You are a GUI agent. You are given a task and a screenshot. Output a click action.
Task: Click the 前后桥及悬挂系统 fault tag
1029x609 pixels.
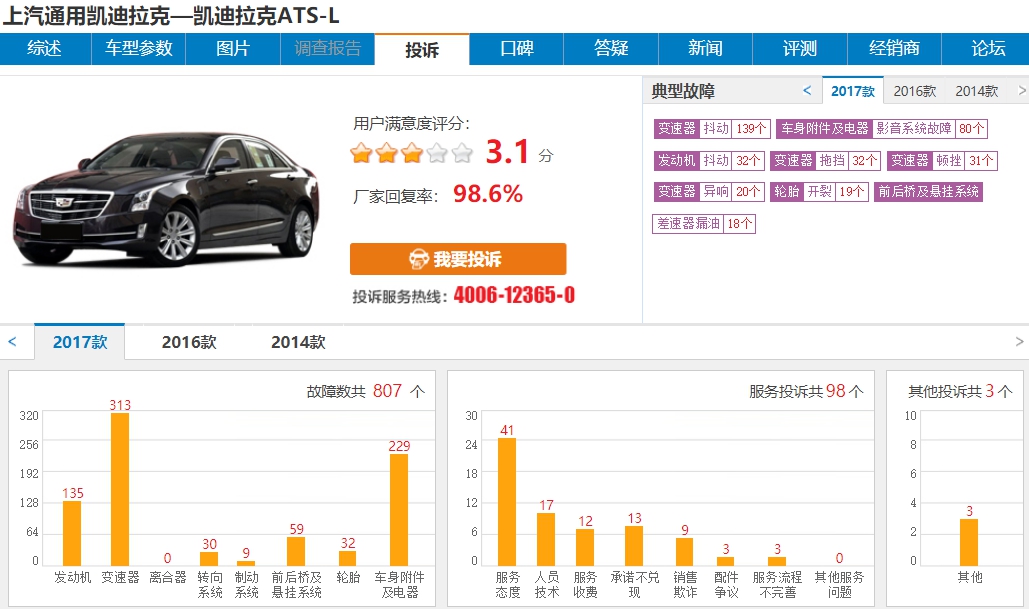pyautogui.click(x=929, y=192)
